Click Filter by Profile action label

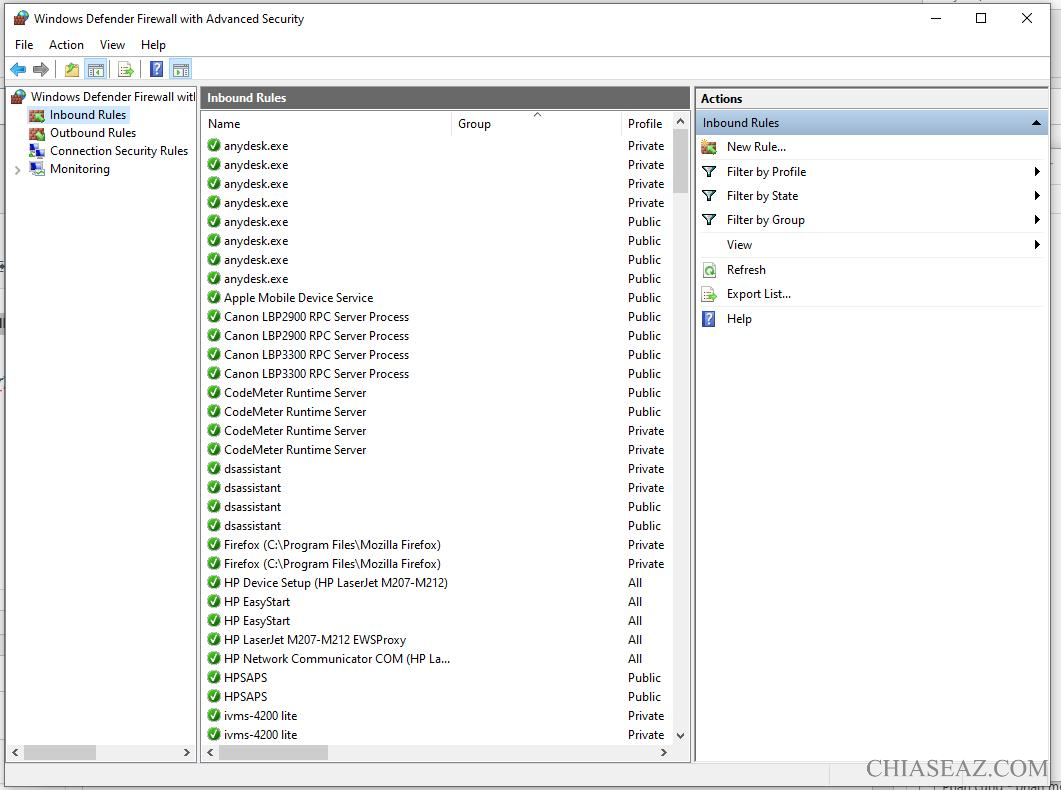[x=766, y=172]
